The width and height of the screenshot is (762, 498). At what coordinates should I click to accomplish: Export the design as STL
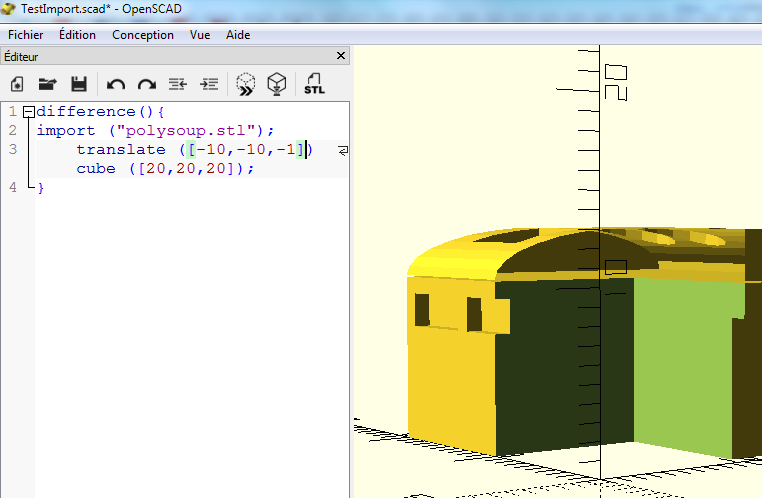click(x=314, y=84)
